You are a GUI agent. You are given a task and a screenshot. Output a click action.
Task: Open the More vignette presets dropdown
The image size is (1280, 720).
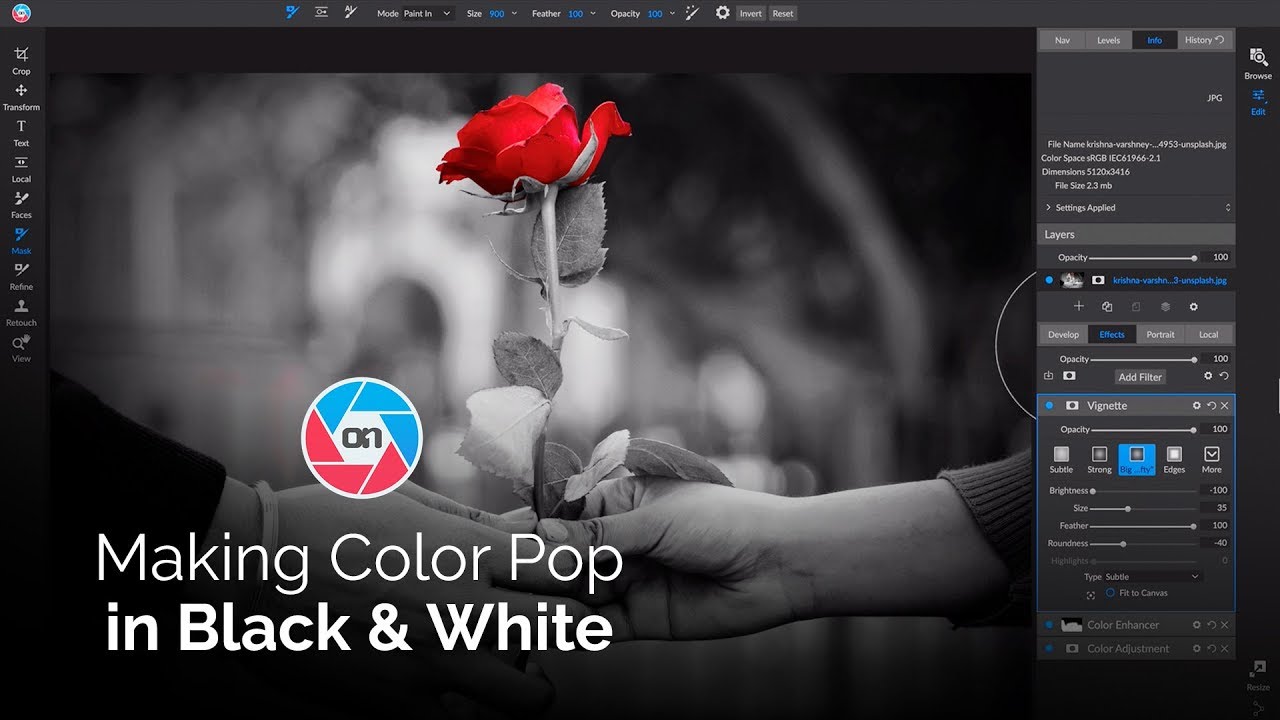click(x=1212, y=458)
